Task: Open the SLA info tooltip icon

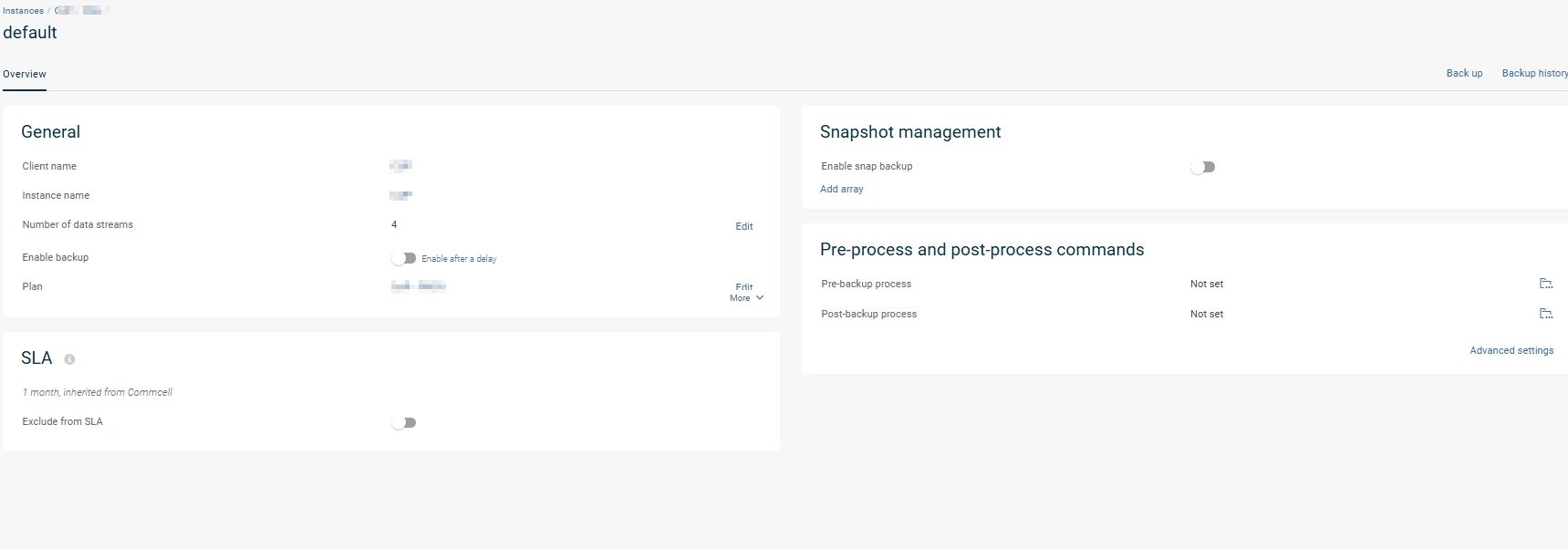Action: pos(69,359)
